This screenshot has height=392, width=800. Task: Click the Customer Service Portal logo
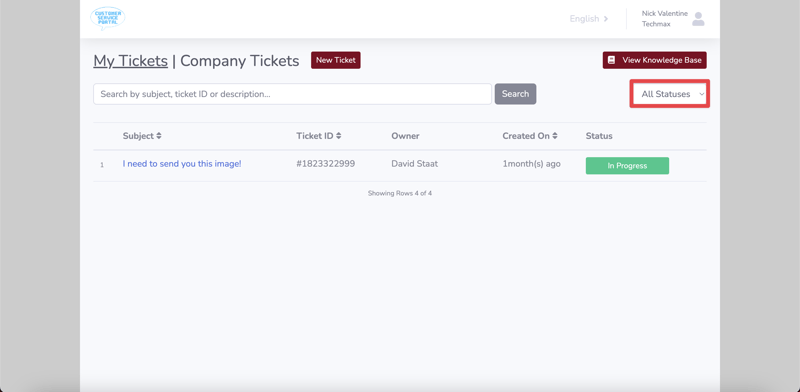pyautogui.click(x=108, y=18)
